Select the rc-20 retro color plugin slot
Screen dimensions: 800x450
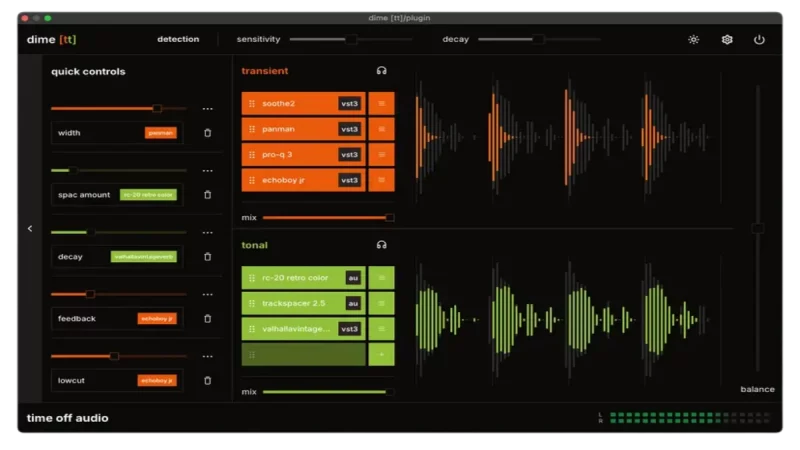point(295,278)
